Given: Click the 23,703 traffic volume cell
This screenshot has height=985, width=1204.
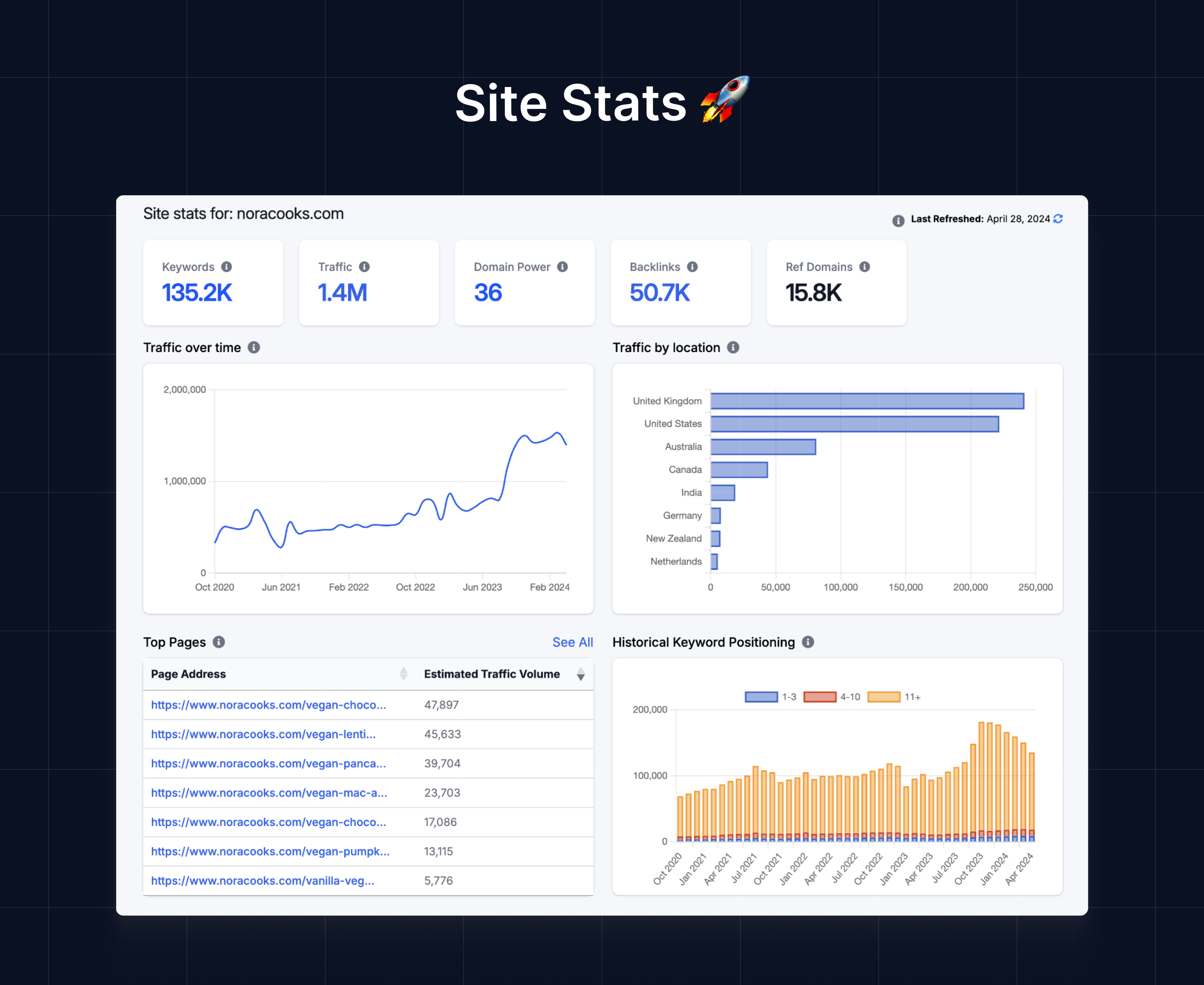Looking at the screenshot, I should (442, 793).
